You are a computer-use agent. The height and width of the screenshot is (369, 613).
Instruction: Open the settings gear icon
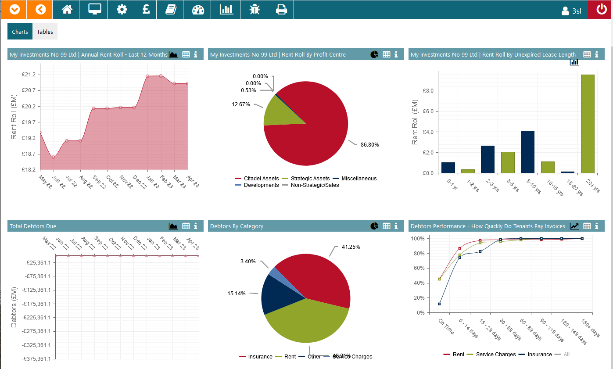[x=122, y=9]
